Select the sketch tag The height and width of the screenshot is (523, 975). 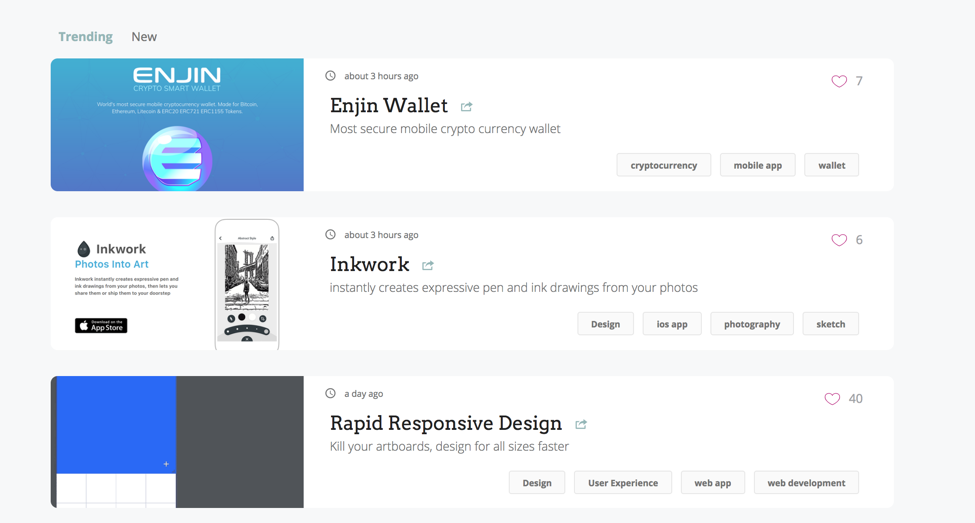click(x=831, y=323)
